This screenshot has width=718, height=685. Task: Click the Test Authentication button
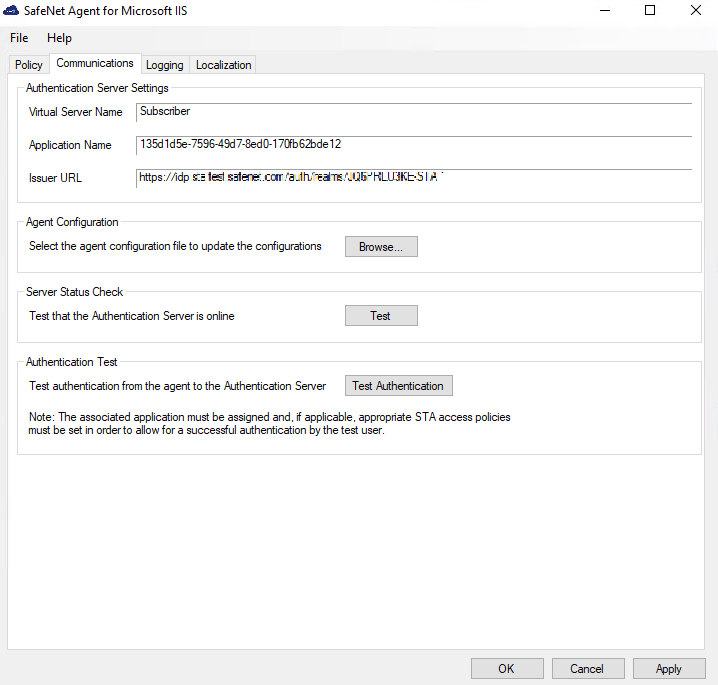(x=398, y=386)
